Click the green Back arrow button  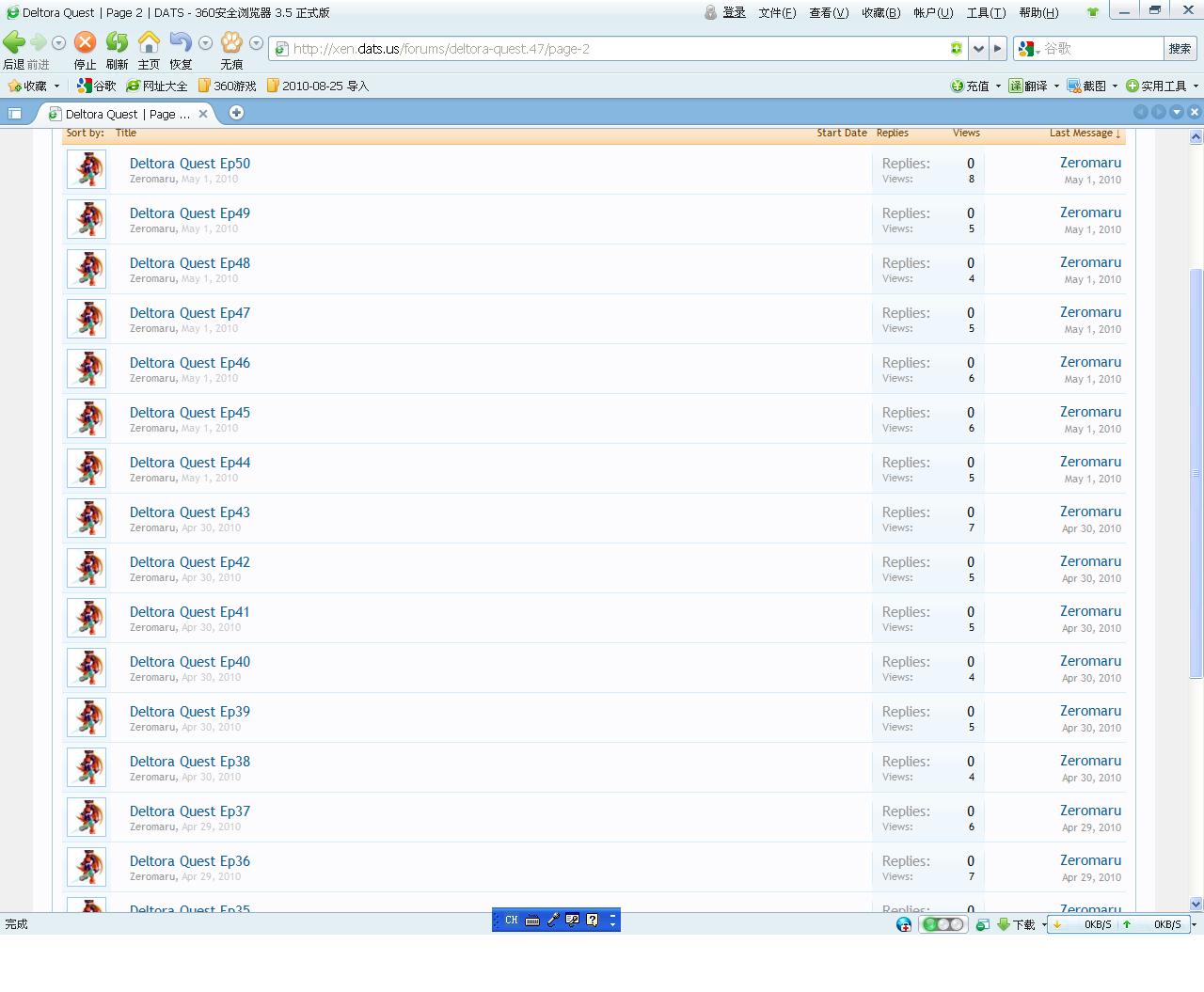14,43
